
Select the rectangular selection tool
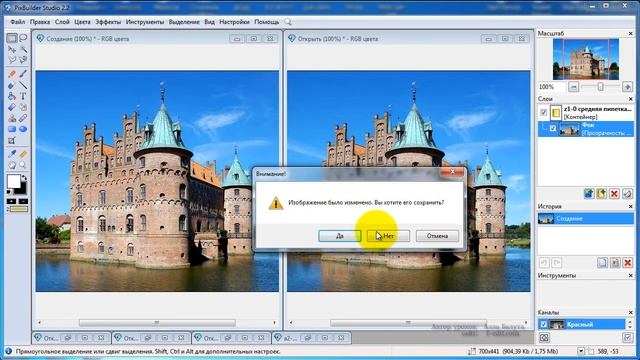[12, 38]
